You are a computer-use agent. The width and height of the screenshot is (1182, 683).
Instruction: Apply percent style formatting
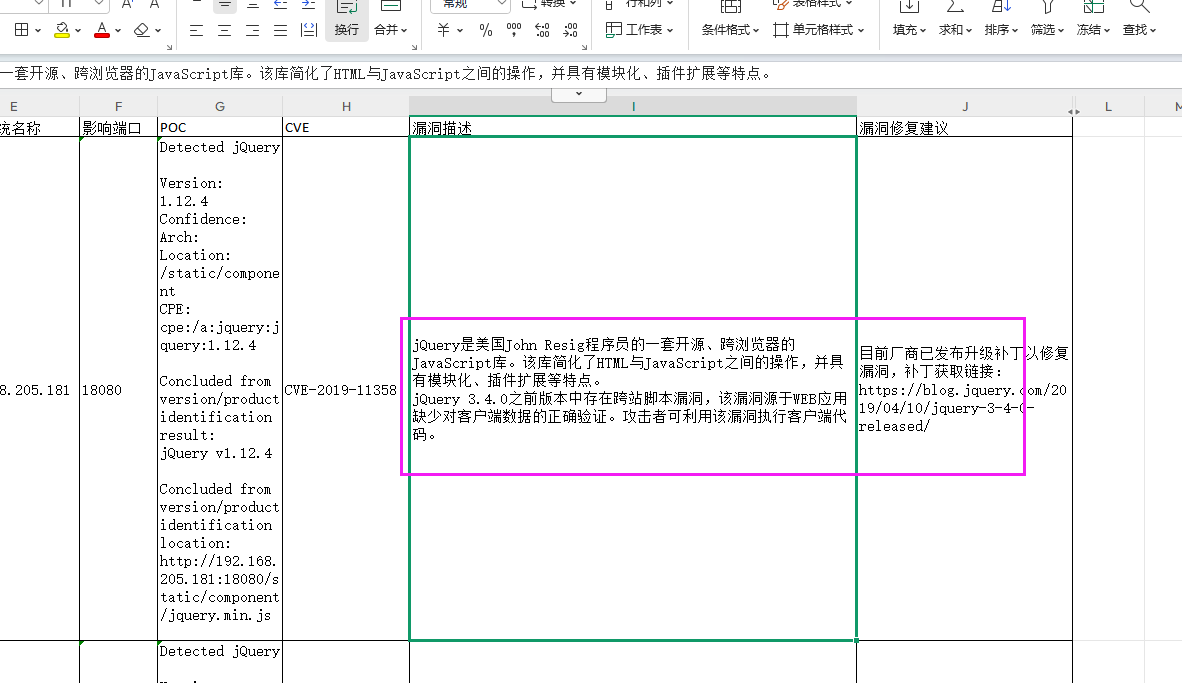(x=486, y=30)
